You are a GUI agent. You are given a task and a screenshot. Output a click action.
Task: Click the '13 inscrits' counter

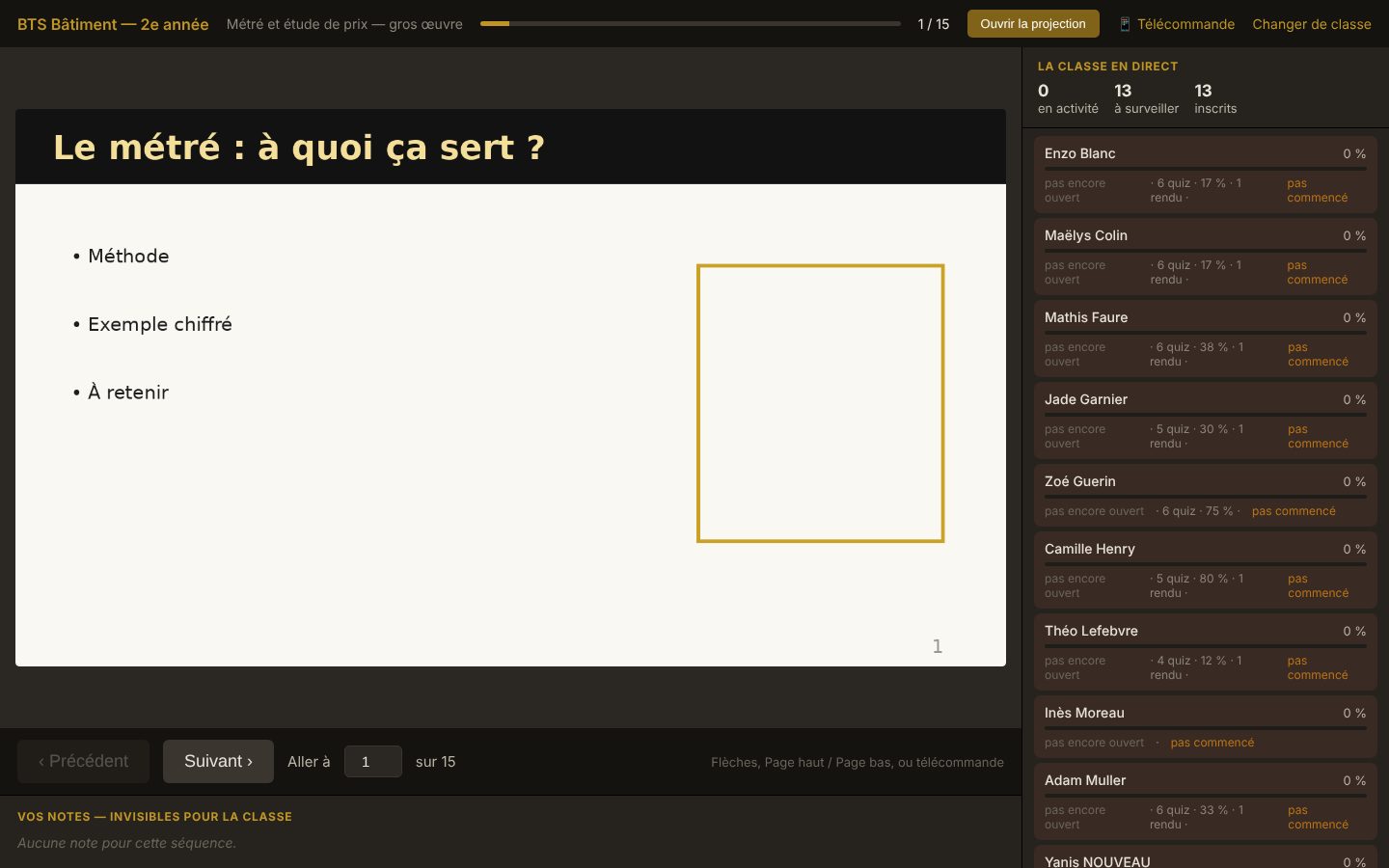pyautogui.click(x=1215, y=98)
